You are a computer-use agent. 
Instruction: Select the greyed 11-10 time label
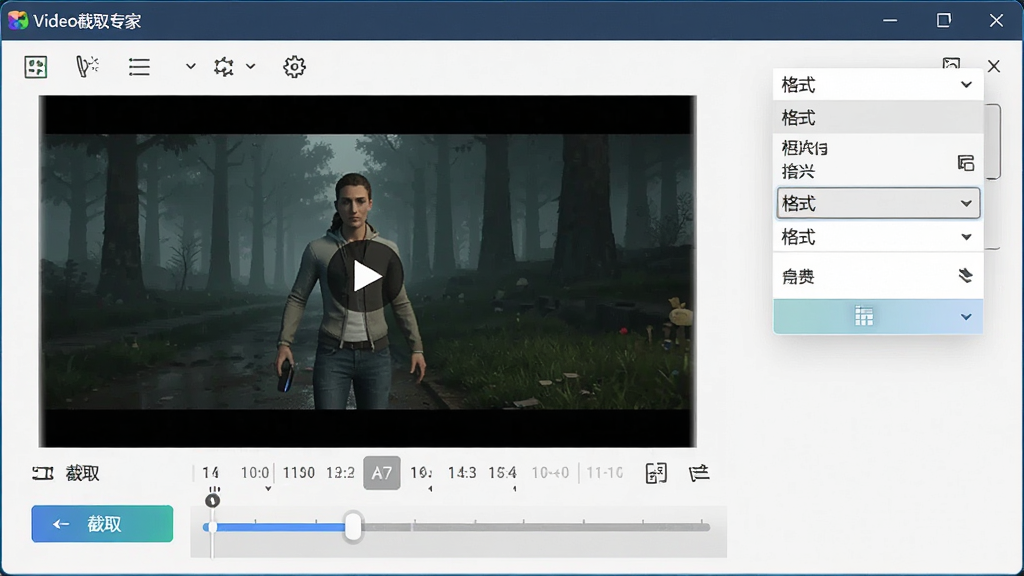click(x=604, y=473)
